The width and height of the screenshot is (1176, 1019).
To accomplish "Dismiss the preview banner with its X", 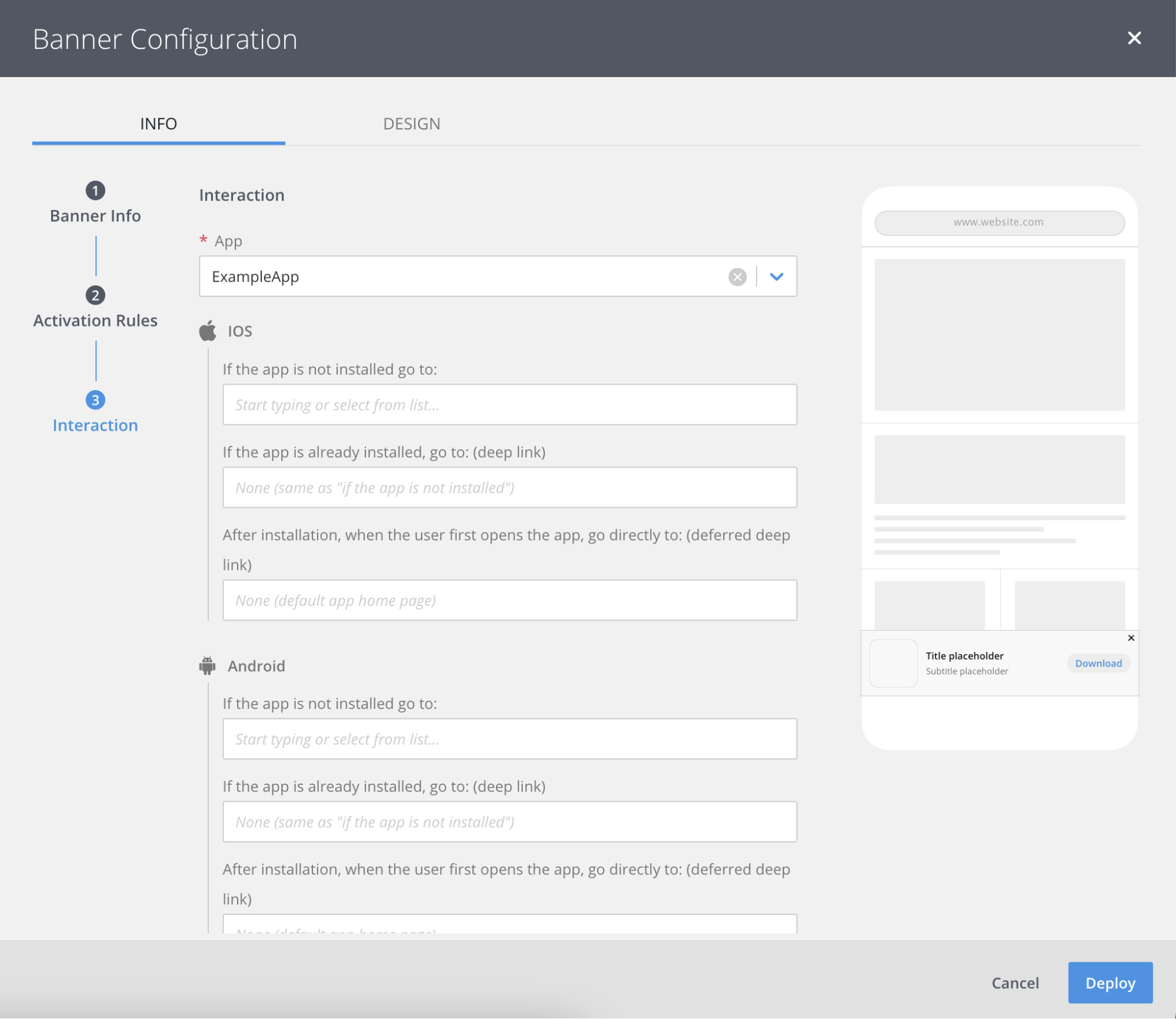I will (x=1131, y=638).
